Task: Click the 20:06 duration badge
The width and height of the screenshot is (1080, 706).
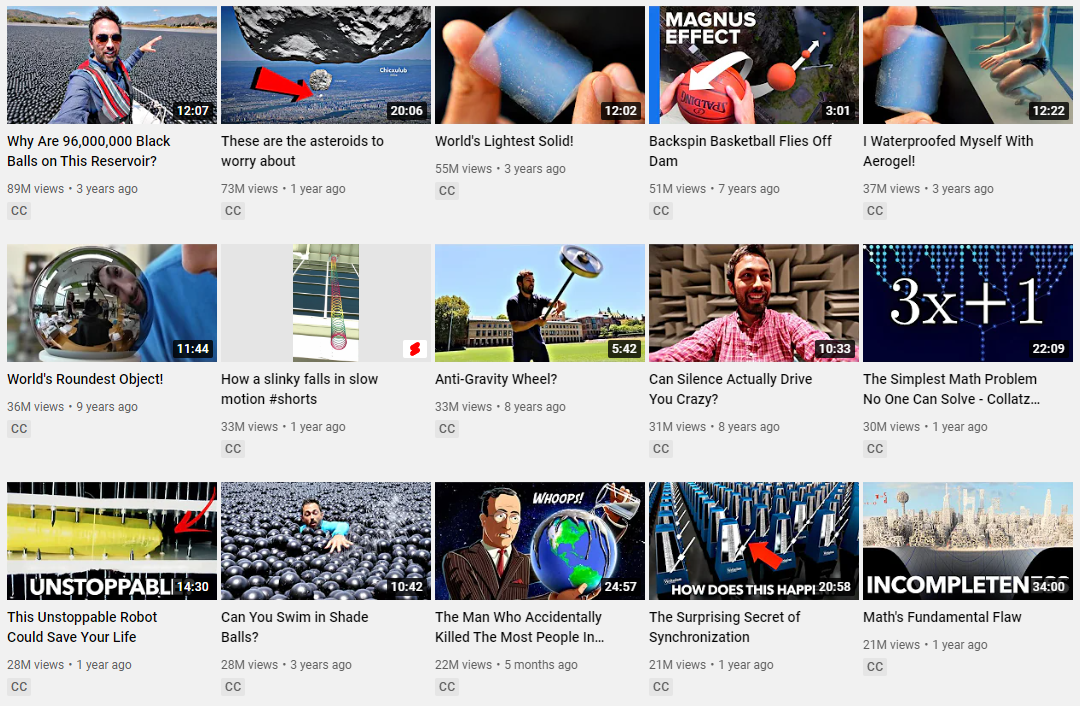Action: tap(406, 111)
